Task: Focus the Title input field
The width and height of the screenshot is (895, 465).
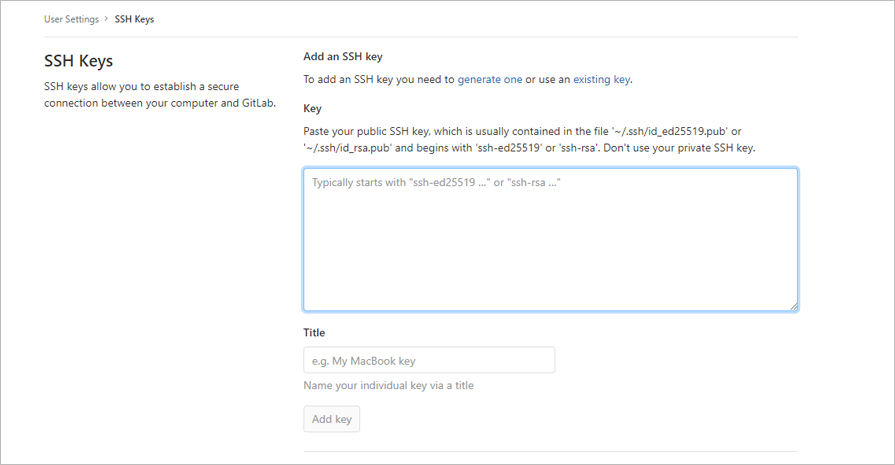Action: click(x=429, y=360)
